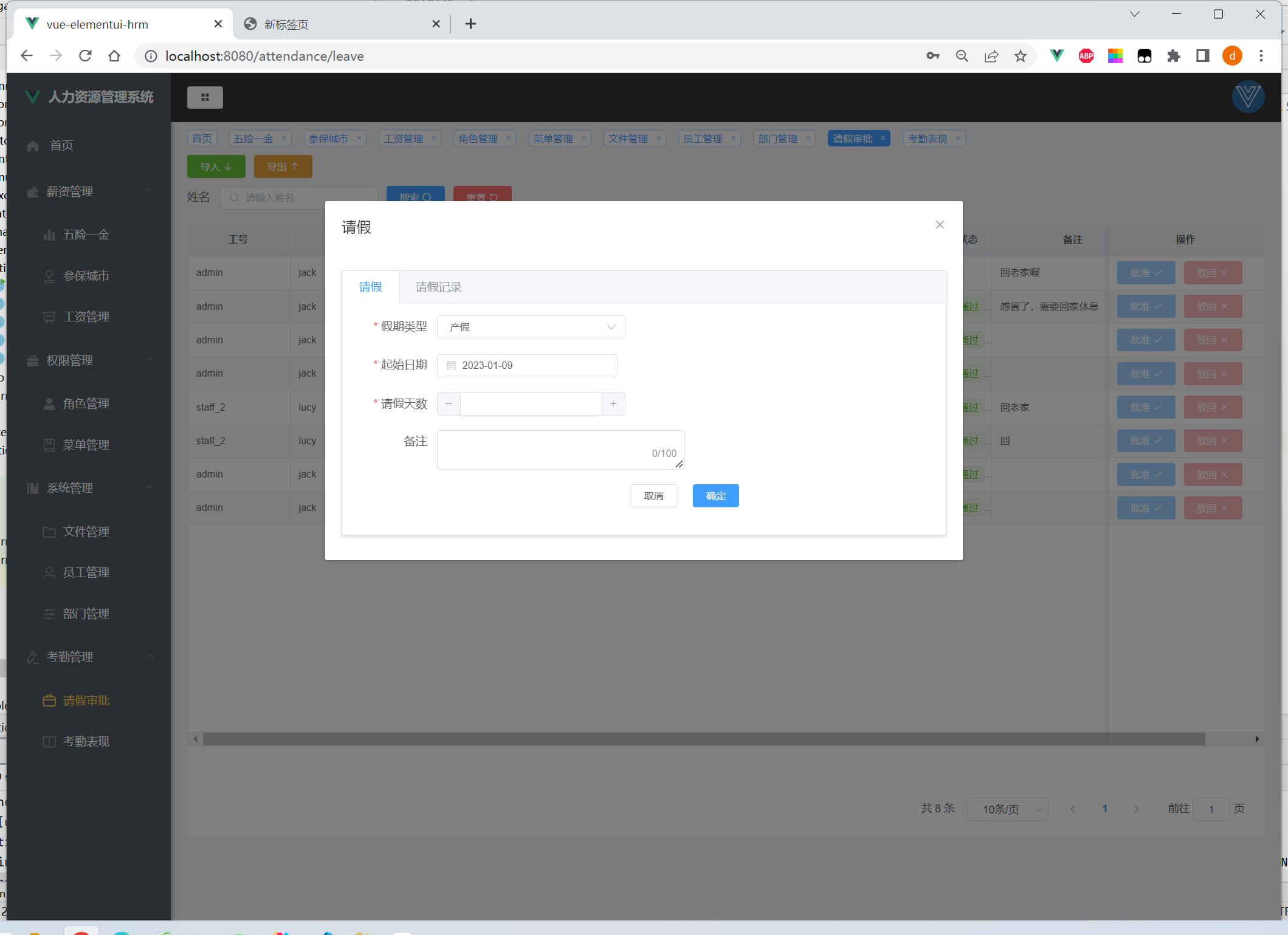Decrease 请假天数 with minus button

click(449, 404)
